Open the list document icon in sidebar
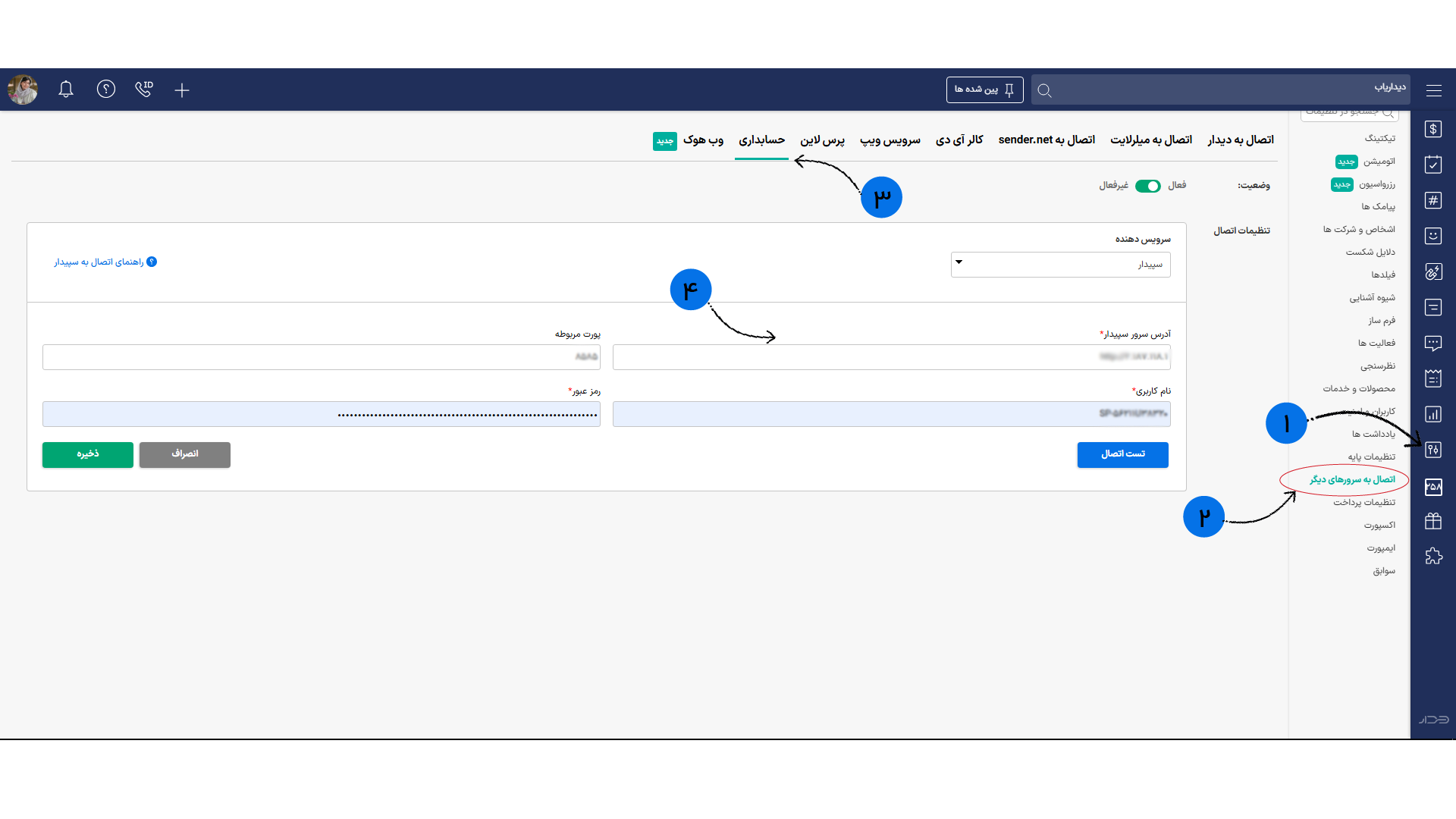 pyautogui.click(x=1432, y=307)
